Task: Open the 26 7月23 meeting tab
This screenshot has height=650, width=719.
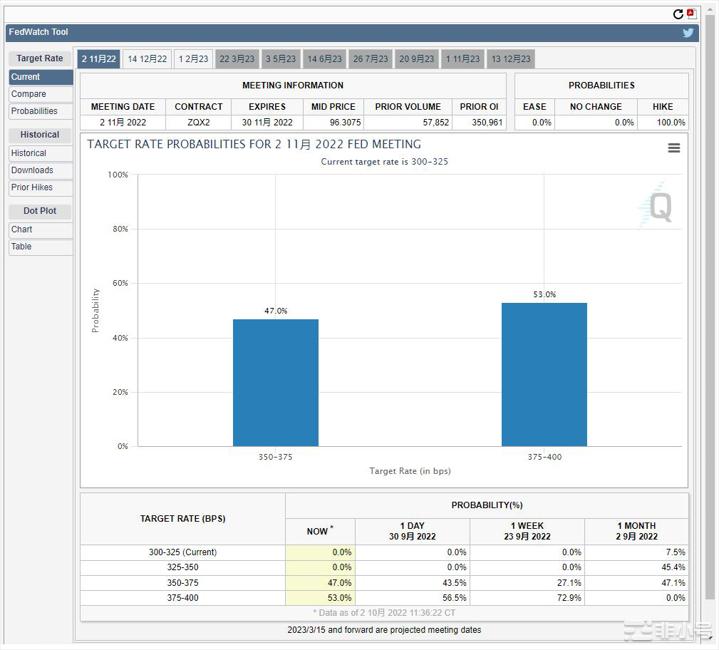Action: click(370, 59)
